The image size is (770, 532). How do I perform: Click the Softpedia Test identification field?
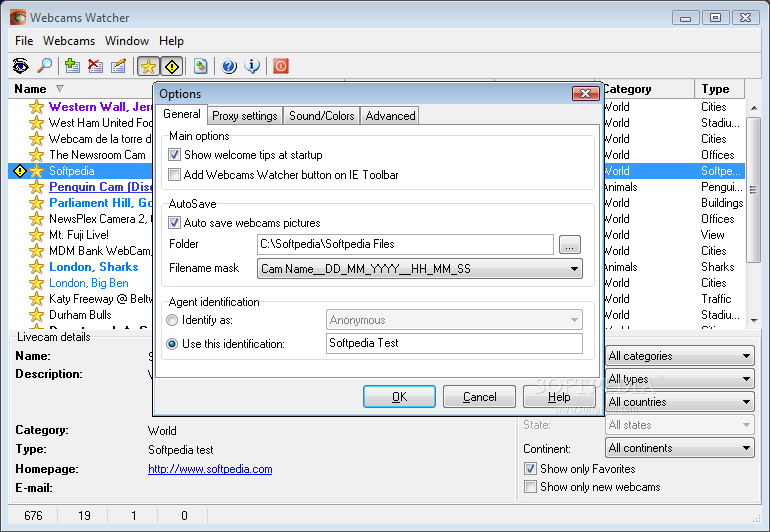[454, 343]
